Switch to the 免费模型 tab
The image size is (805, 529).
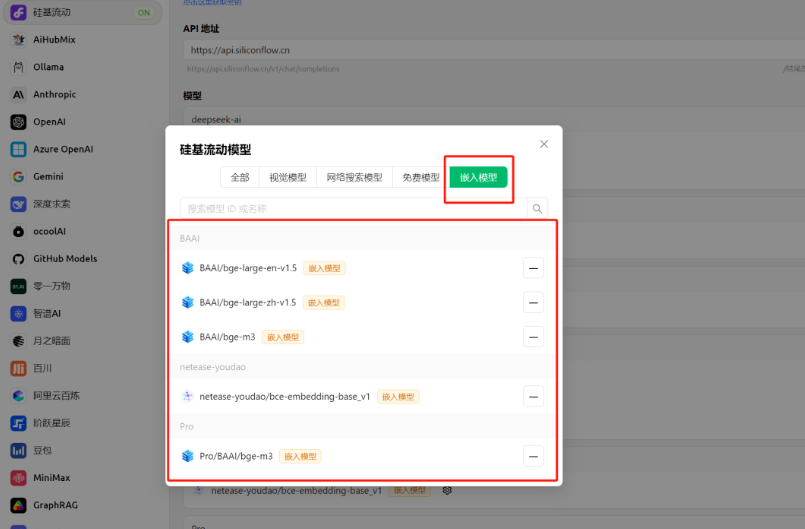[420, 177]
